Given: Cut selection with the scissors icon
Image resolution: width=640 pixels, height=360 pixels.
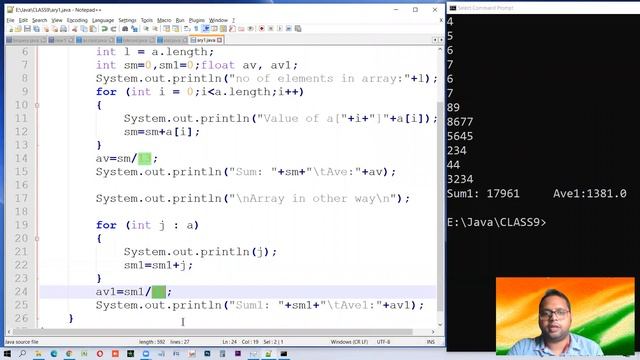Looking at the screenshot, I should [x=74, y=29].
